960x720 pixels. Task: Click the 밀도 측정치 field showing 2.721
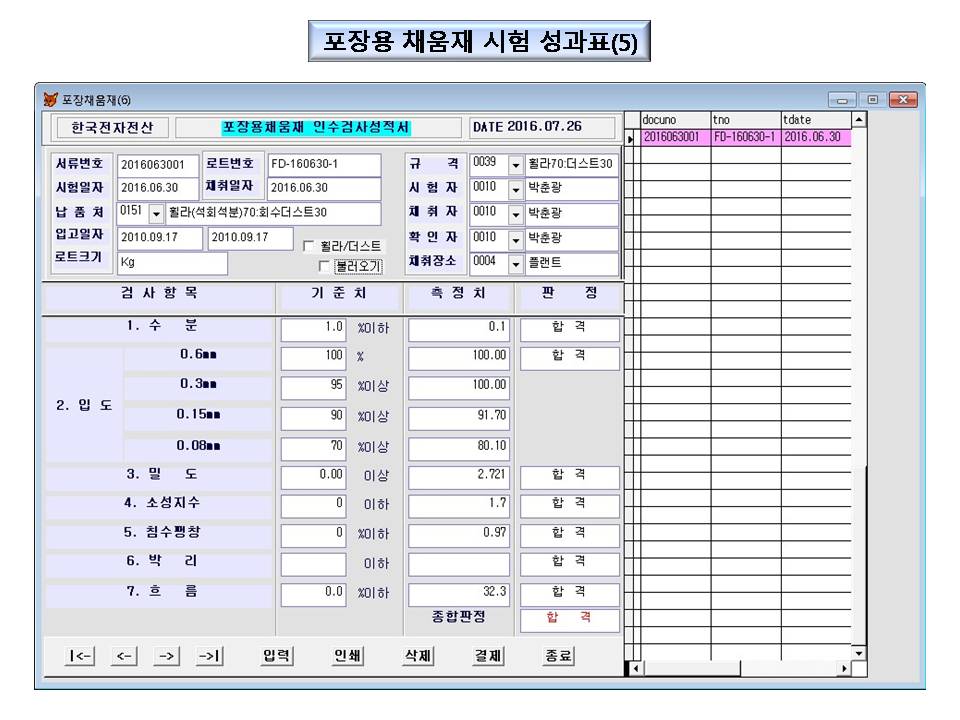click(459, 477)
